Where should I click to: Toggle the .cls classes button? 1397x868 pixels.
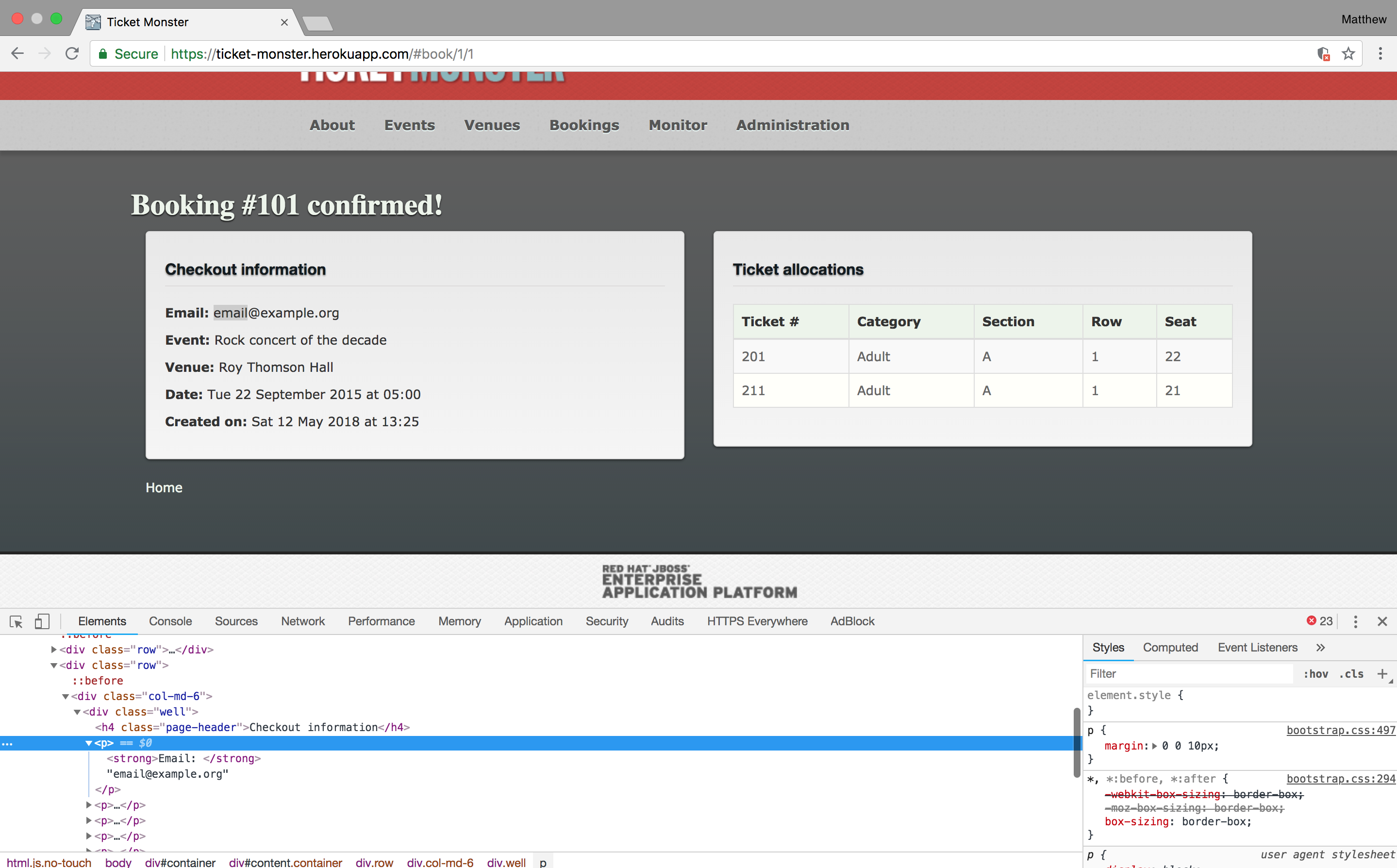click(1352, 673)
